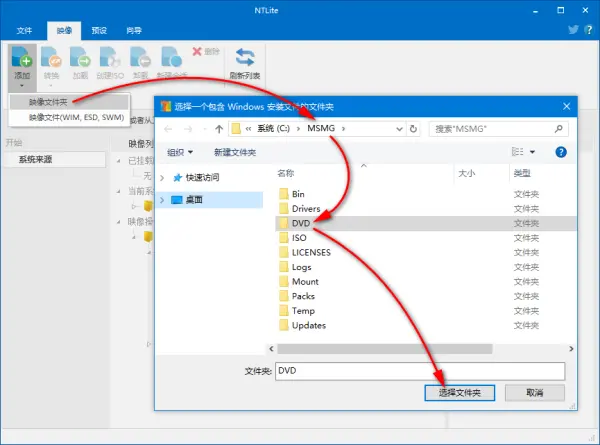Open the view options dropdown arrow

[x=532, y=152]
